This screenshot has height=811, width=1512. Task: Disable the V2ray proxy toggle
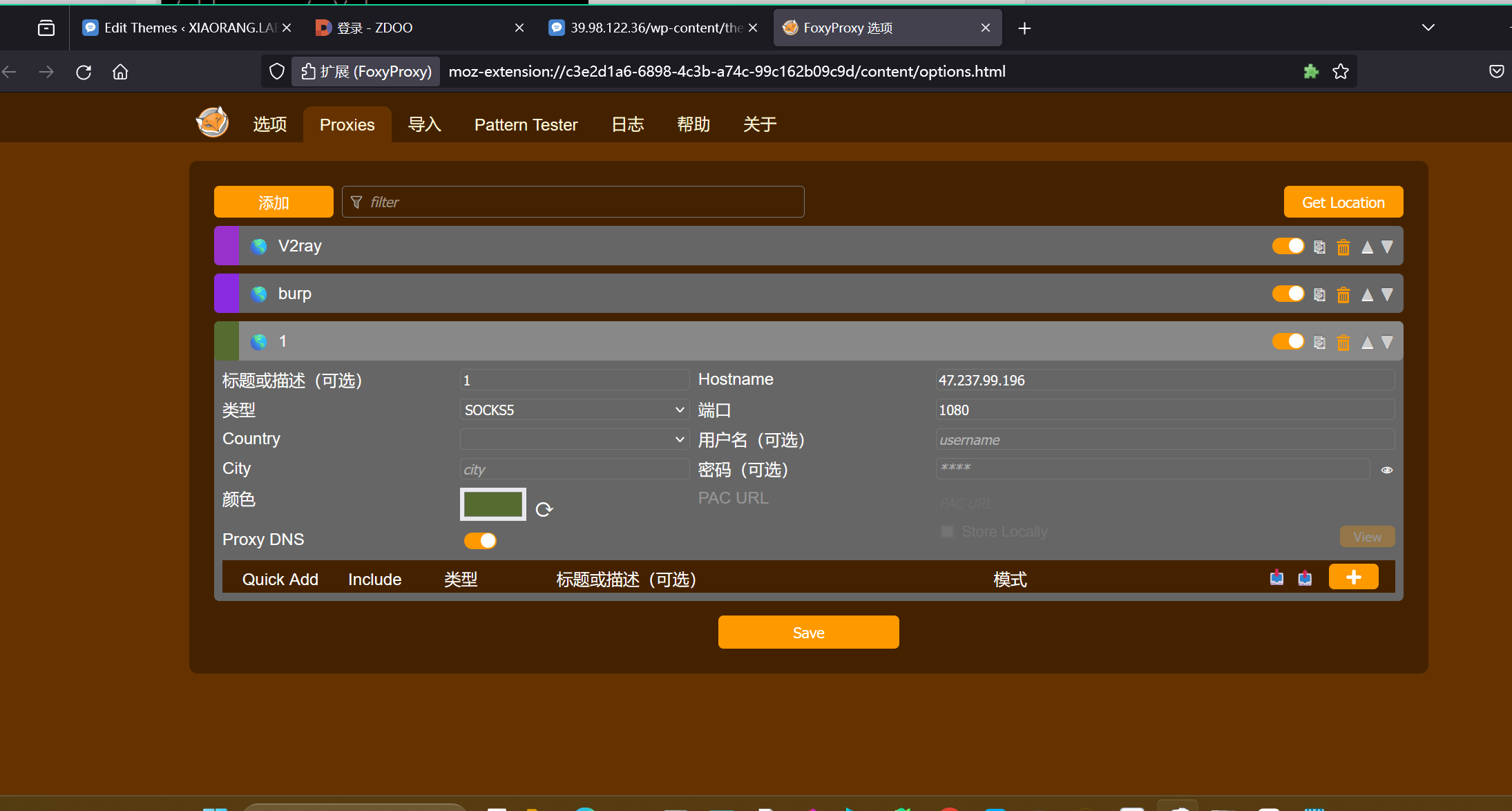click(1288, 247)
